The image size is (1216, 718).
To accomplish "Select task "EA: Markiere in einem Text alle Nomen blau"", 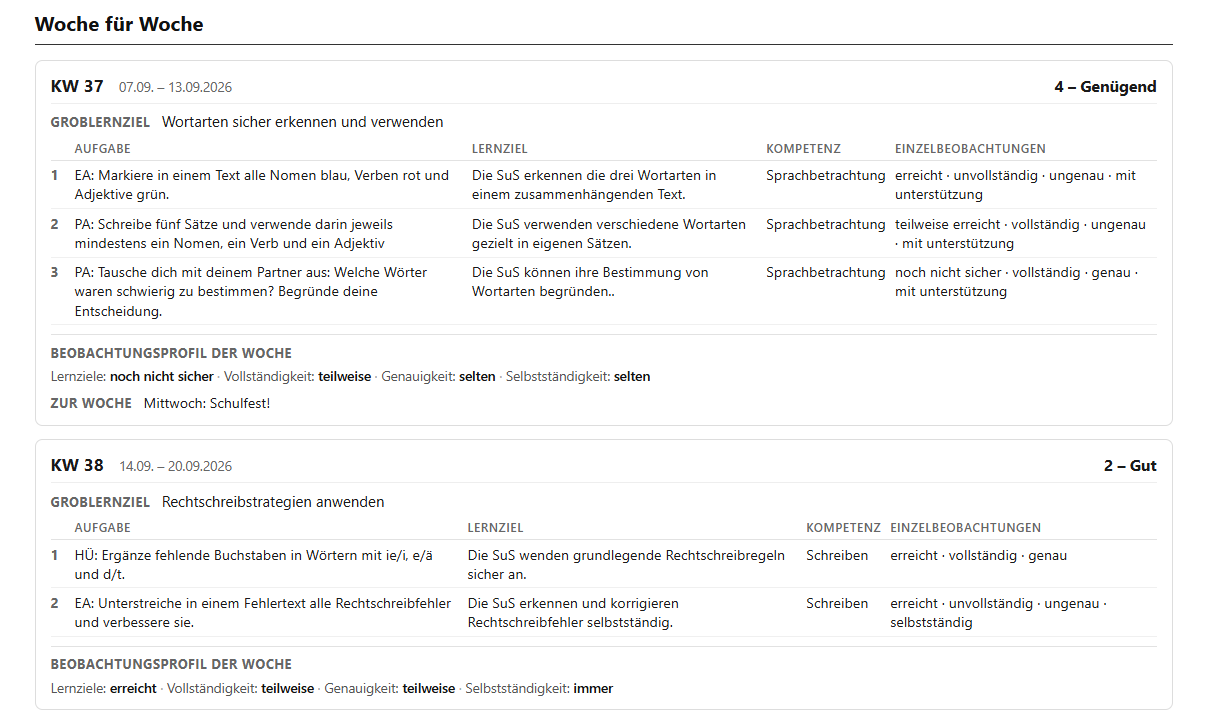I will (x=262, y=185).
